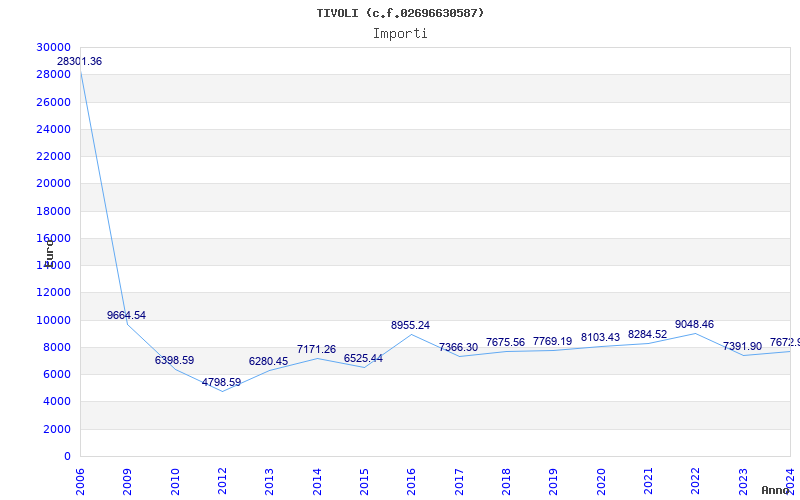Click the x-axis year 2022
800x500 pixels.
pyautogui.click(x=695, y=481)
